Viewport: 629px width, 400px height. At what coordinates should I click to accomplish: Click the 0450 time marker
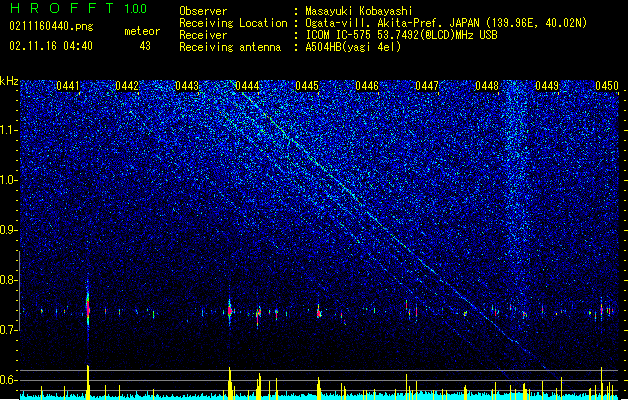coord(607,86)
